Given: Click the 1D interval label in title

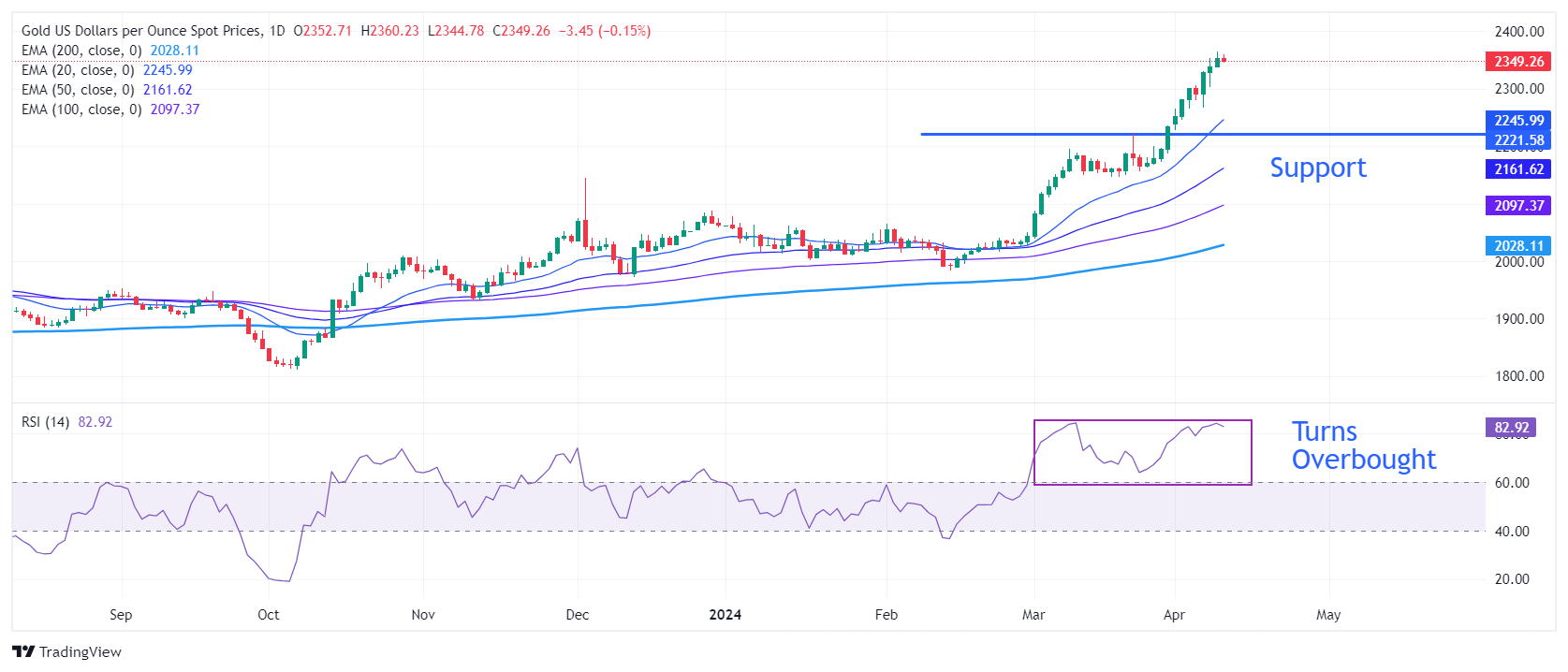Looking at the screenshot, I should (x=277, y=31).
